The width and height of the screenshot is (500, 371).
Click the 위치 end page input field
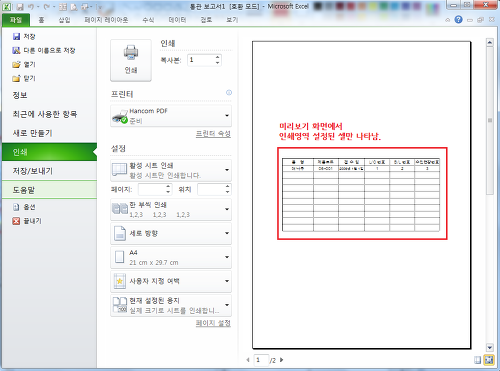tap(211, 189)
